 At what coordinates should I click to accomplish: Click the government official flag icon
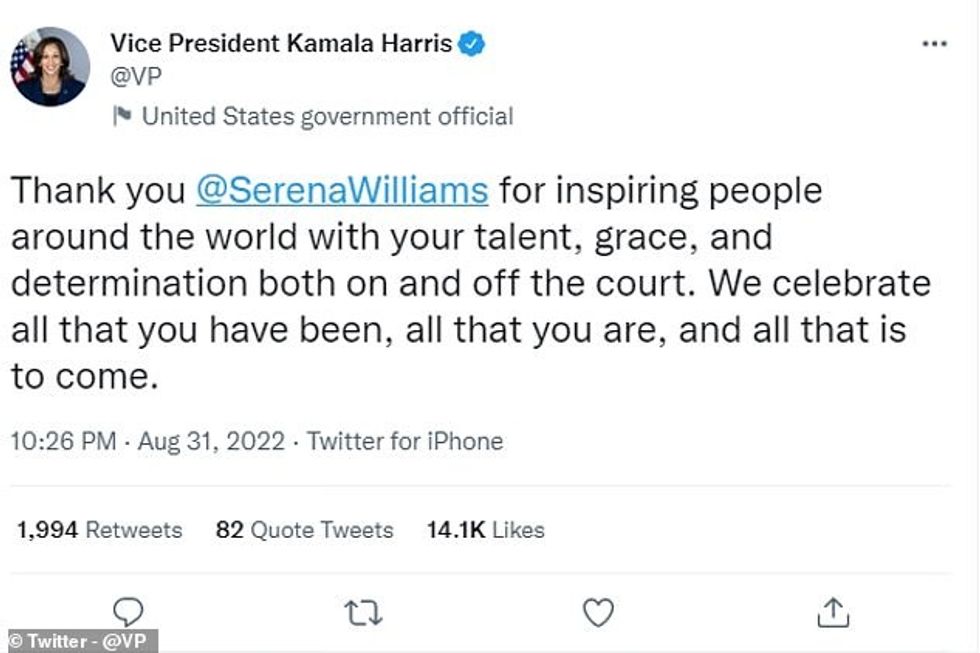point(122,117)
